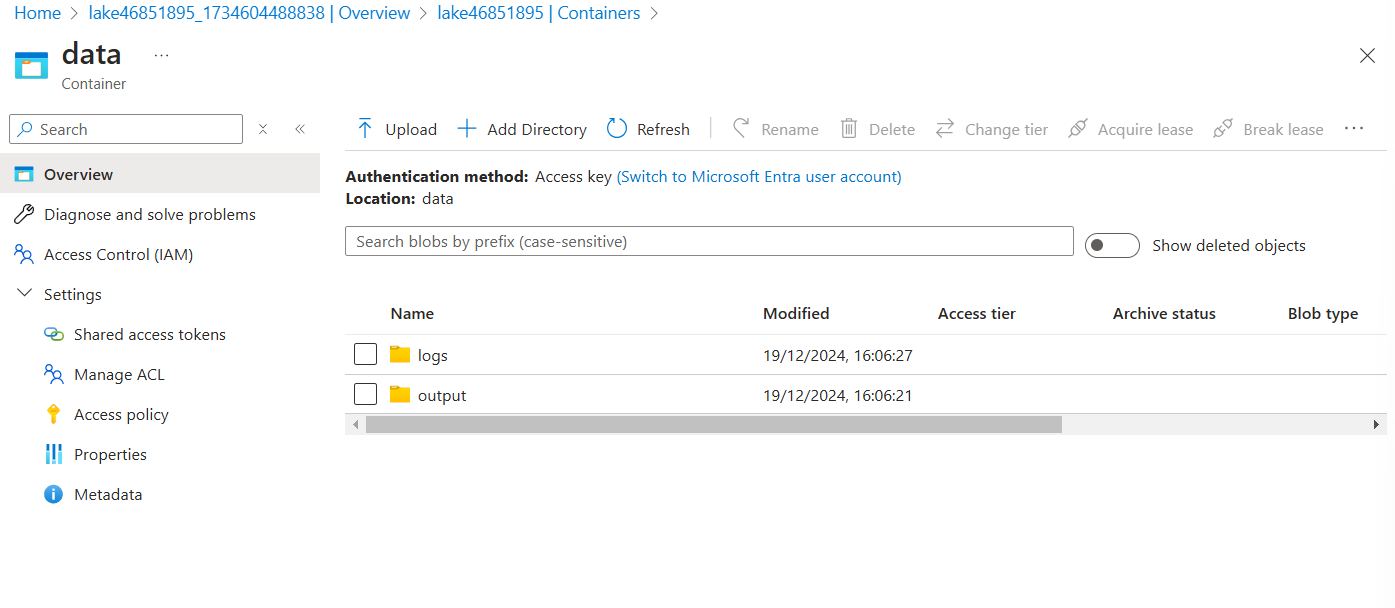Open Access policy with key icon

(x=121, y=415)
